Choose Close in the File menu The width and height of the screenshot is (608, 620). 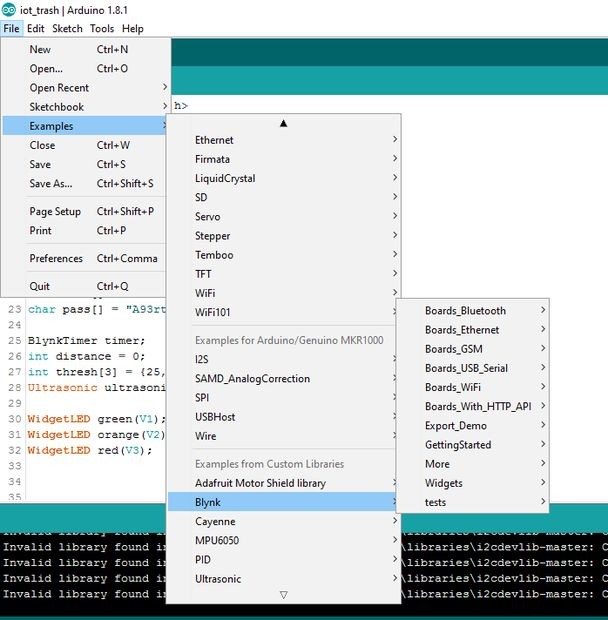click(x=85, y=145)
